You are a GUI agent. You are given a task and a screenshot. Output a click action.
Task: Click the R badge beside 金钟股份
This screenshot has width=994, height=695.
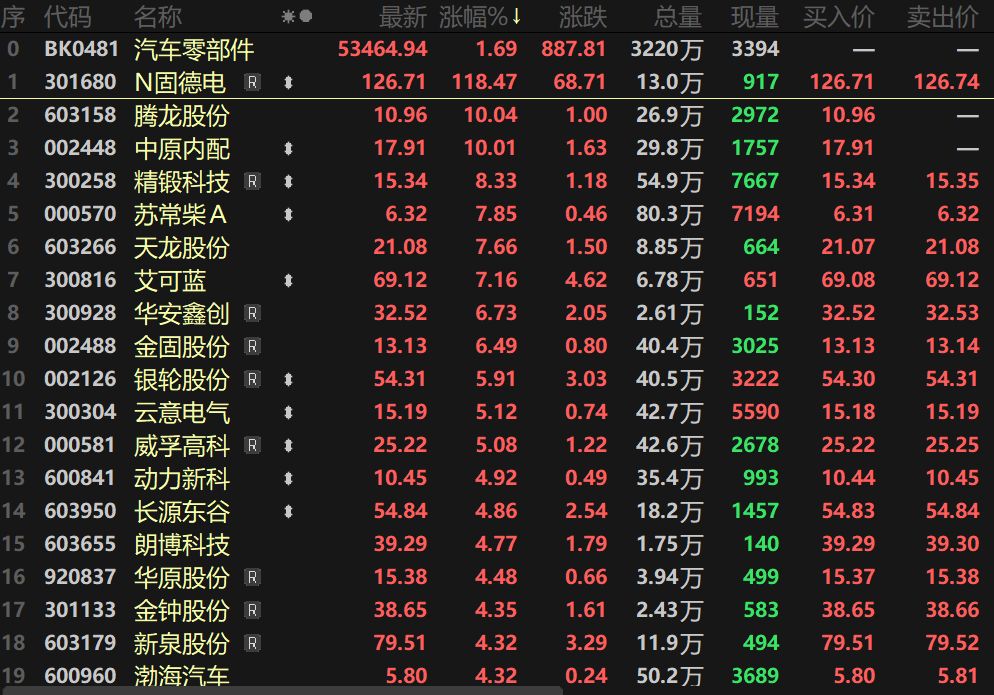click(x=252, y=610)
